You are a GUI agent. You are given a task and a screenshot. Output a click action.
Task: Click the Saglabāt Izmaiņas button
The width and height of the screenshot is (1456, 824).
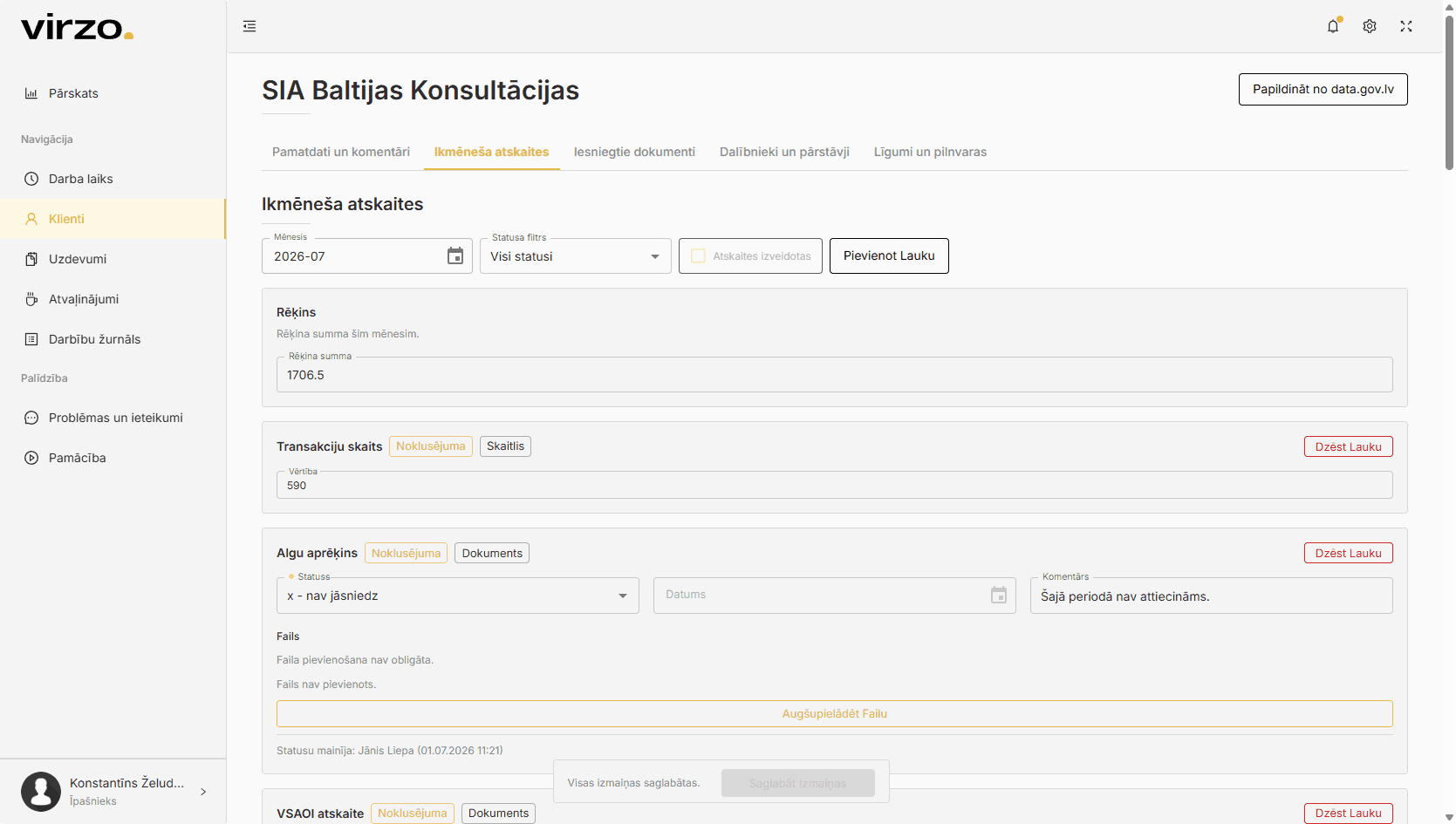797,783
